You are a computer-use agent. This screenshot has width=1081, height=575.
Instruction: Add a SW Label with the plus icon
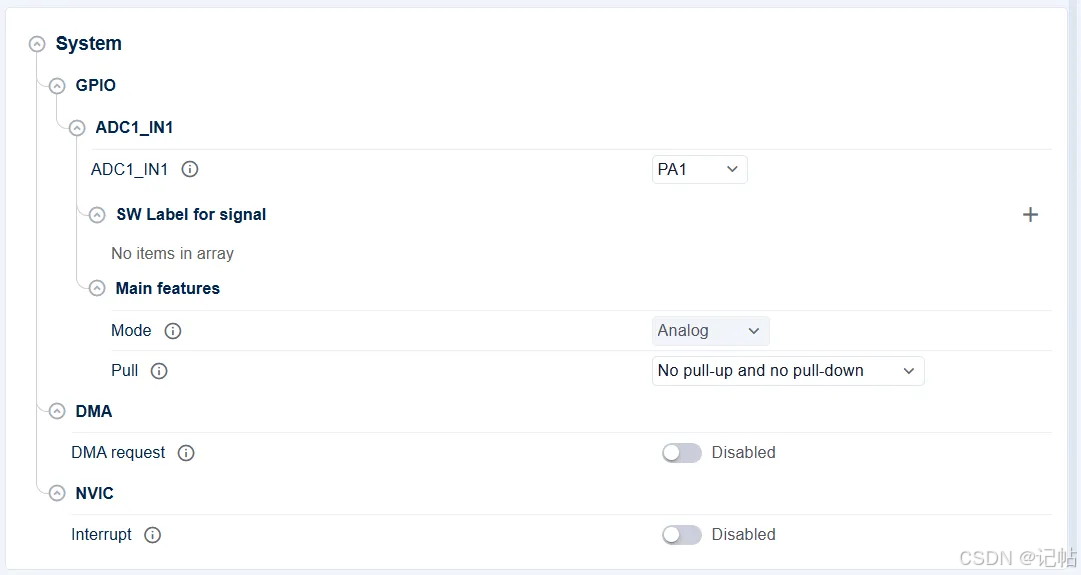tap(1030, 214)
